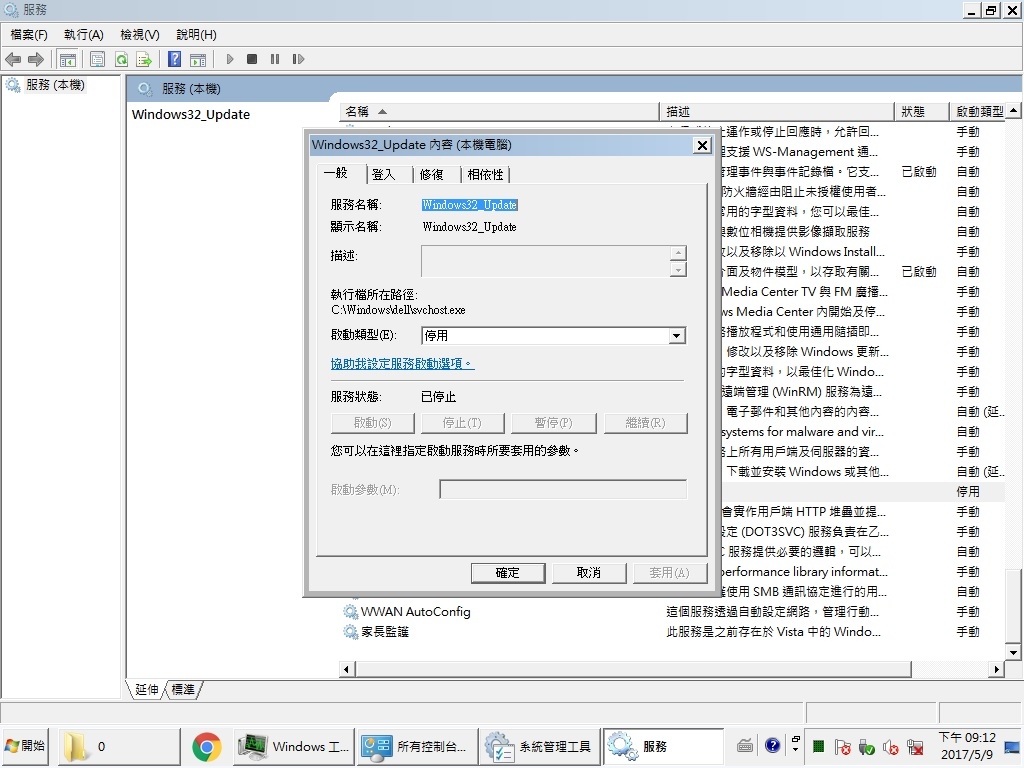This screenshot has width=1024, height=768.
Task: Toggle the show/hide console tree icon
Action: coord(67,59)
